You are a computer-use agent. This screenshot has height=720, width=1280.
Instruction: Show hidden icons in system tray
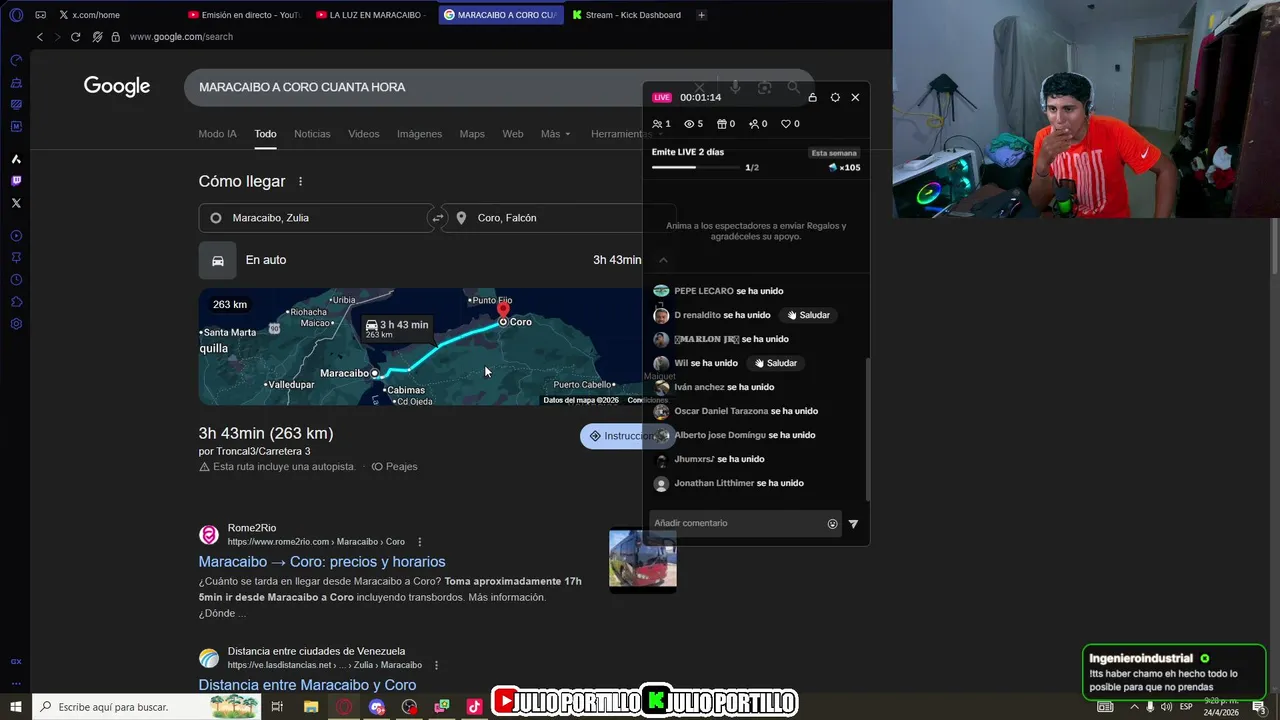point(1134,707)
